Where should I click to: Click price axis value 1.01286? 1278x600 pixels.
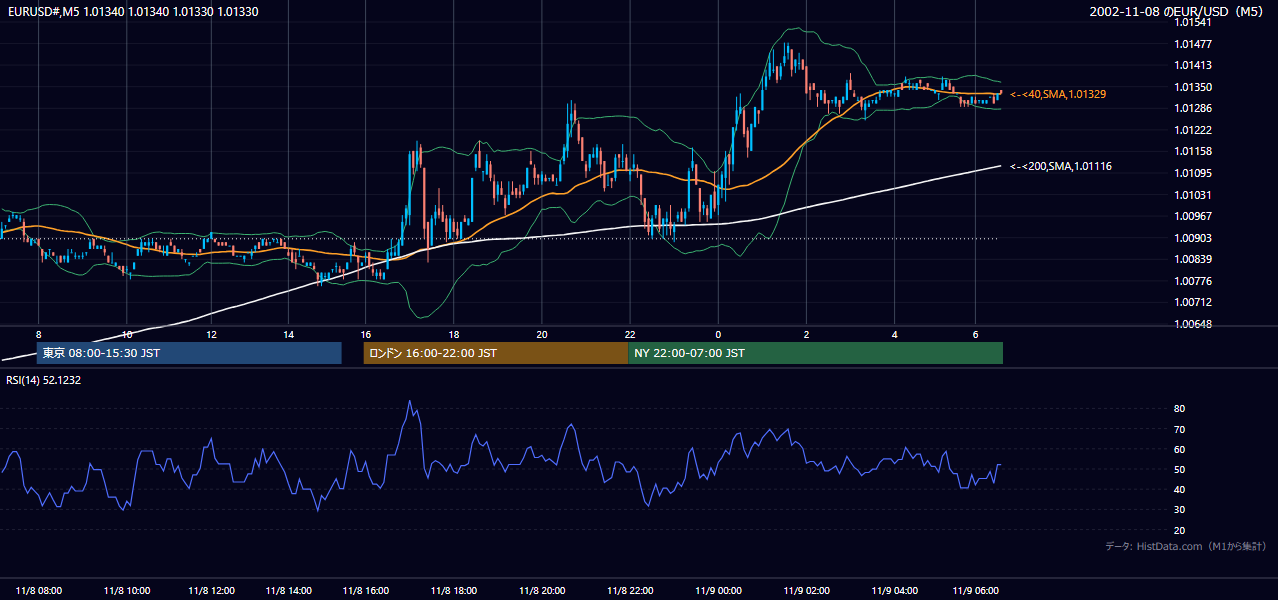(1194, 109)
